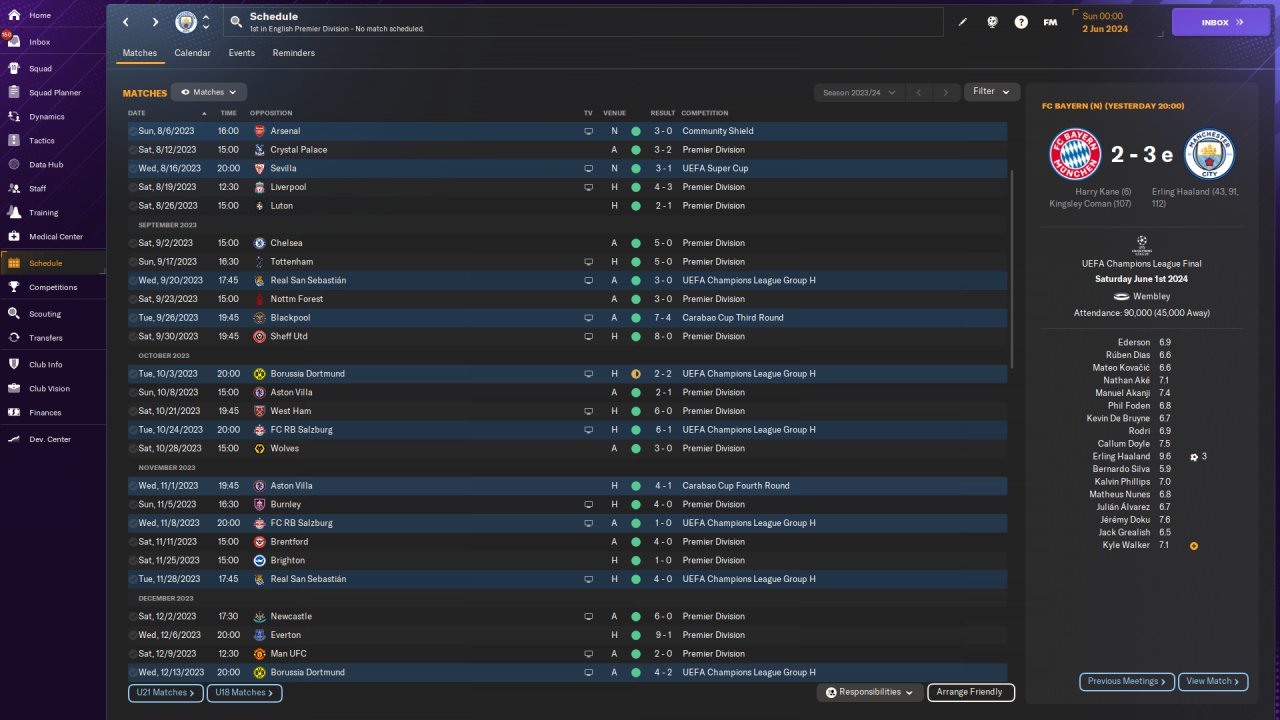Open the Matches view dropdown
Viewport: 1280px width, 720px height.
click(x=209, y=92)
